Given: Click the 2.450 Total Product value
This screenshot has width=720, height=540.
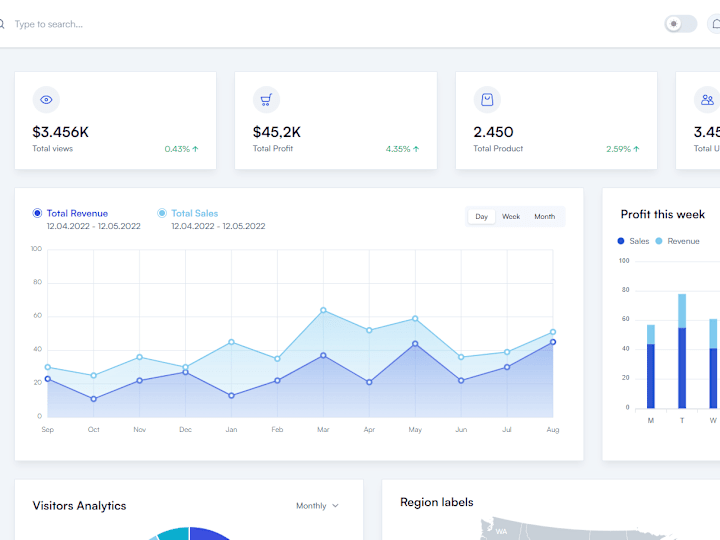Looking at the screenshot, I should tap(494, 132).
